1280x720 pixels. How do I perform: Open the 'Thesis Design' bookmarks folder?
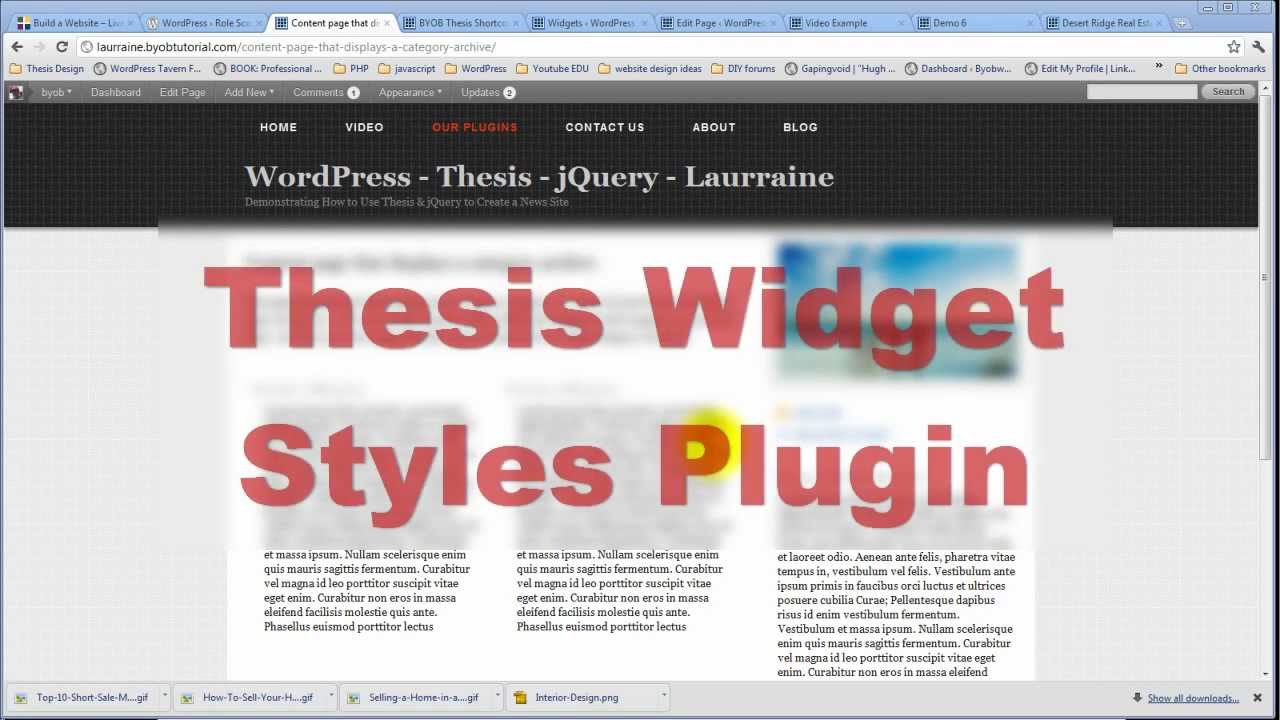[46, 69]
